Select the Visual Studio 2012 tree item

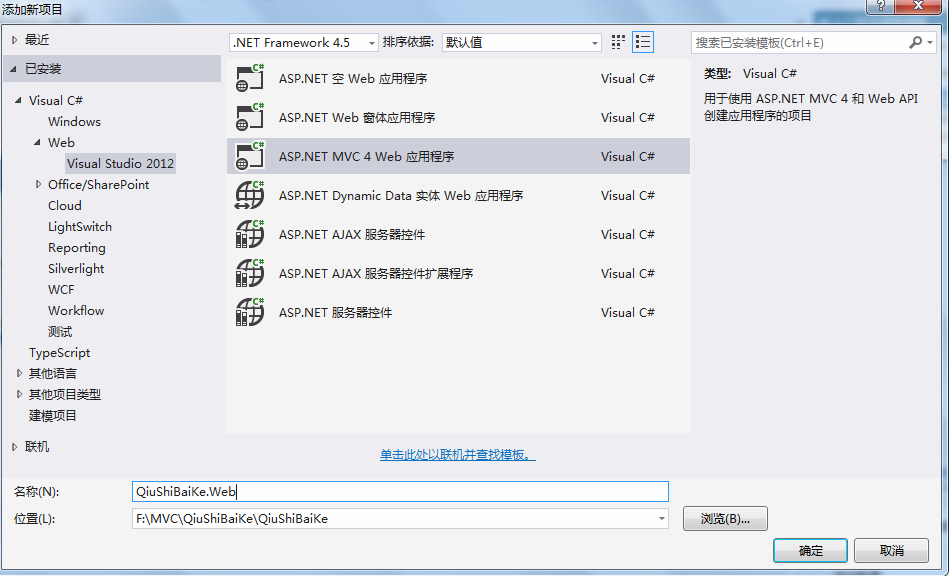[x=120, y=163]
